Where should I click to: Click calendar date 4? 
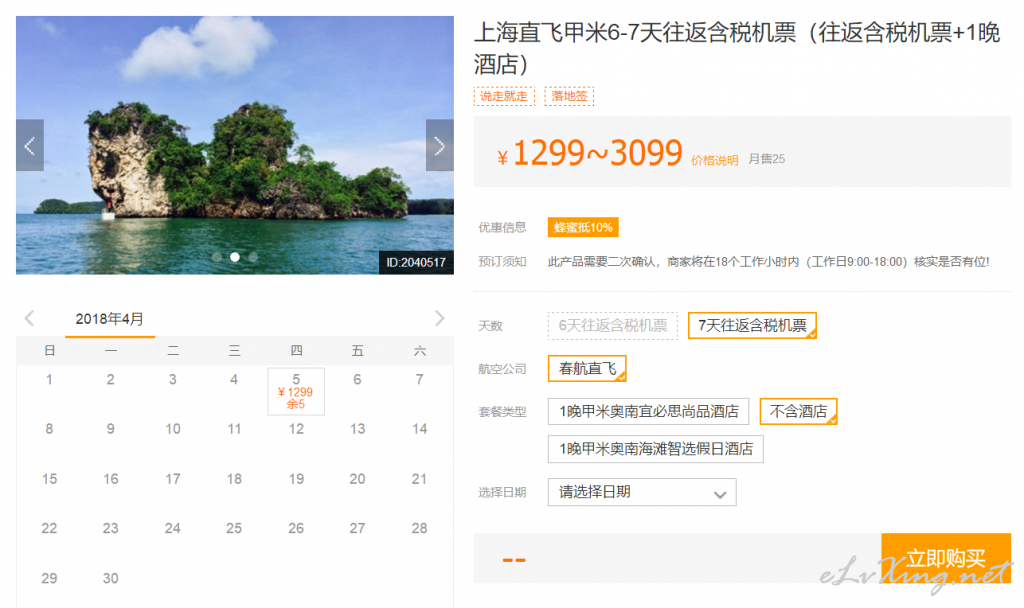pos(234,379)
